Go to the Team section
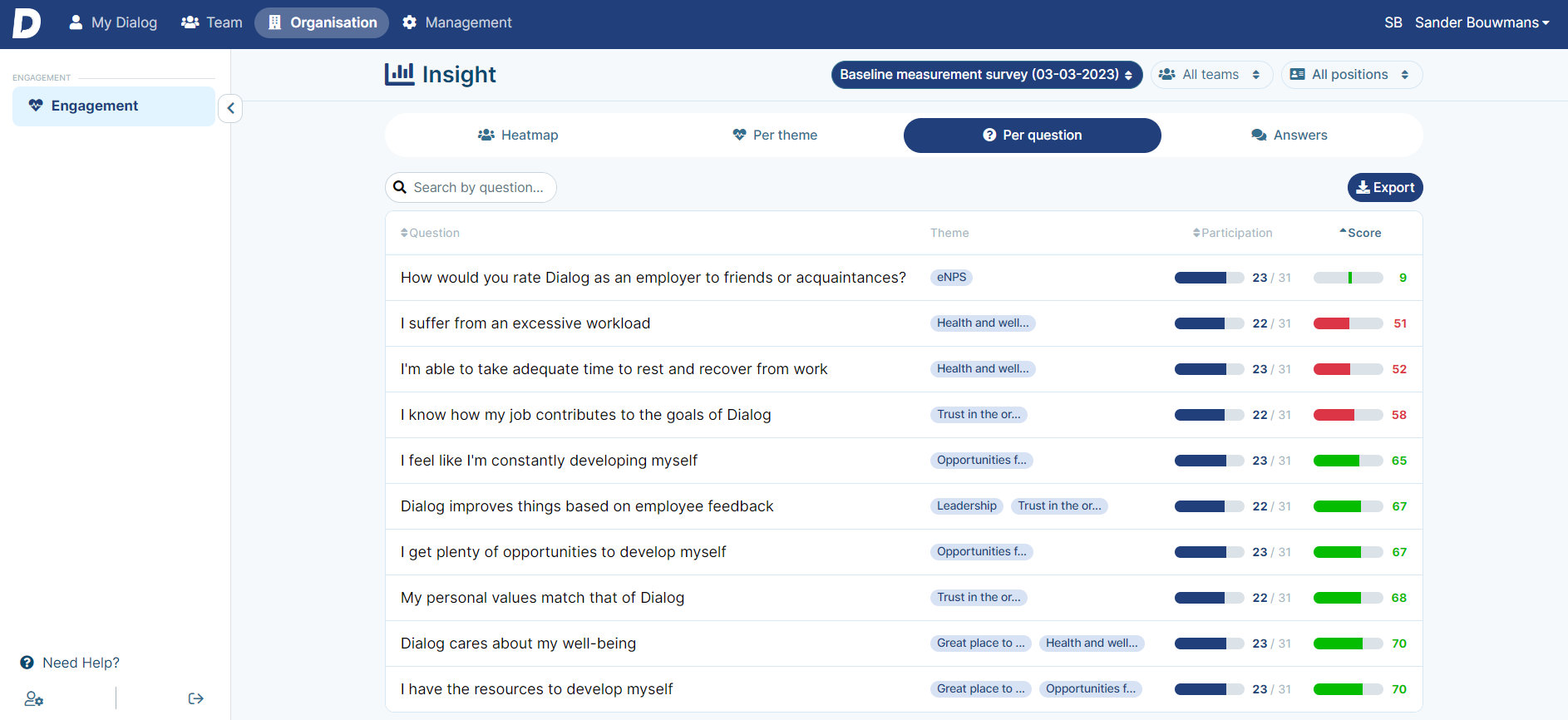The width and height of the screenshot is (1568, 720). [211, 22]
